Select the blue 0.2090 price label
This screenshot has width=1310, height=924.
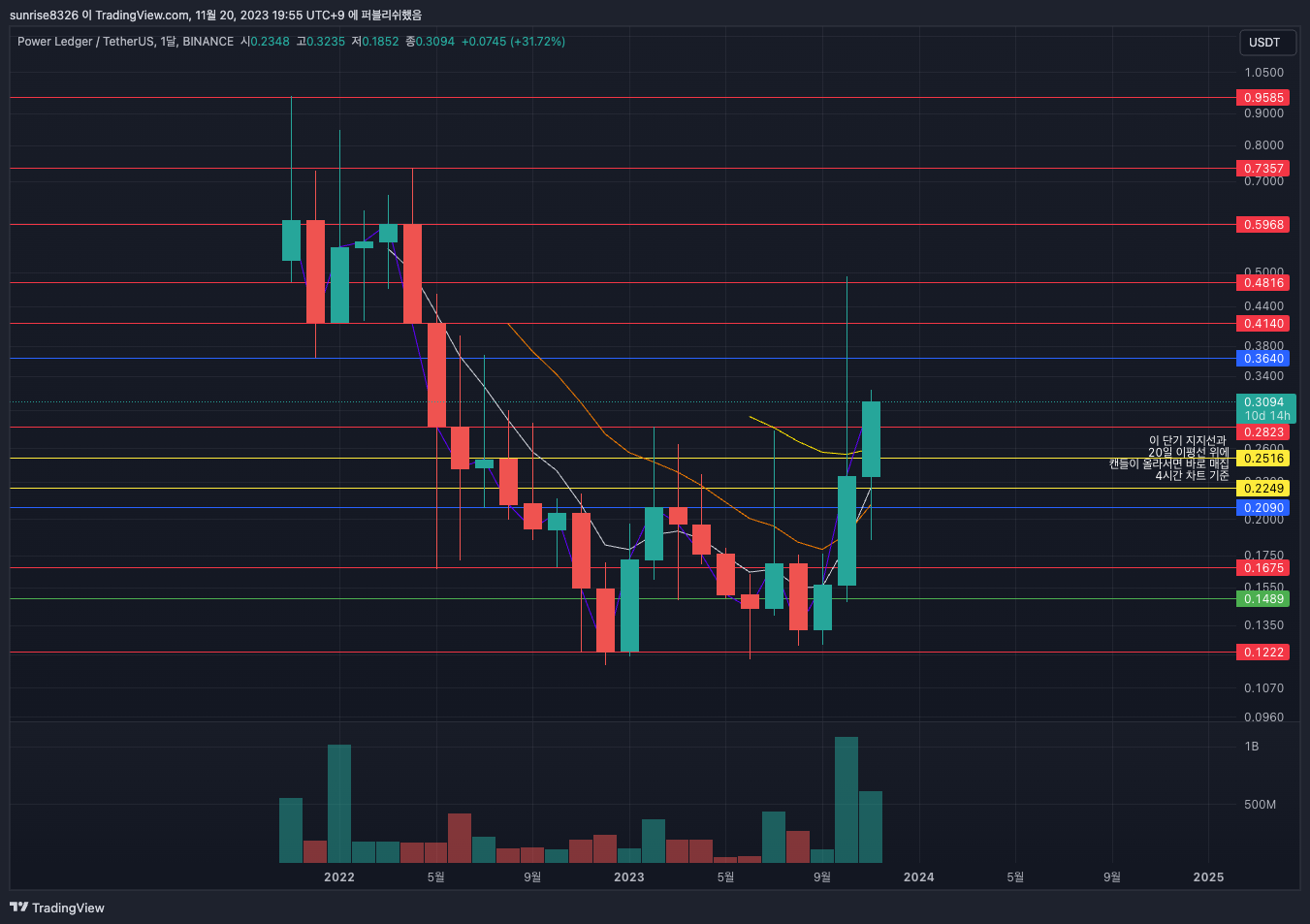pos(1263,508)
